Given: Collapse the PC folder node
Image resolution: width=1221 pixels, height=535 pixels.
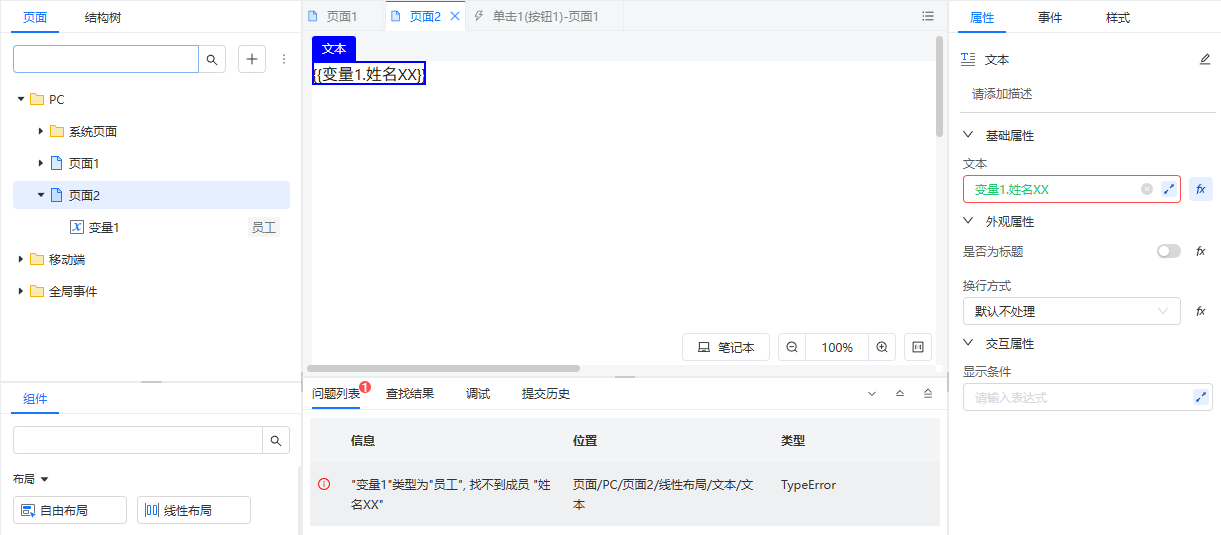Looking at the screenshot, I should 21,99.
